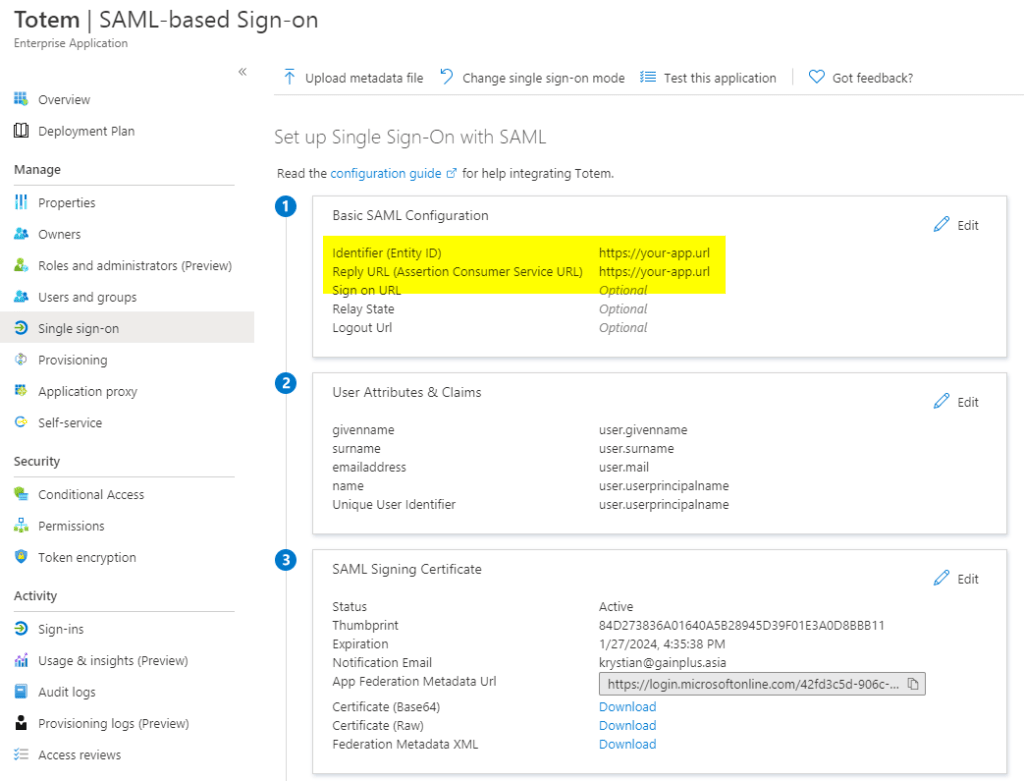Viewport: 1024px width, 781px height.
Task: Click the Logout Url label
Action: (362, 327)
